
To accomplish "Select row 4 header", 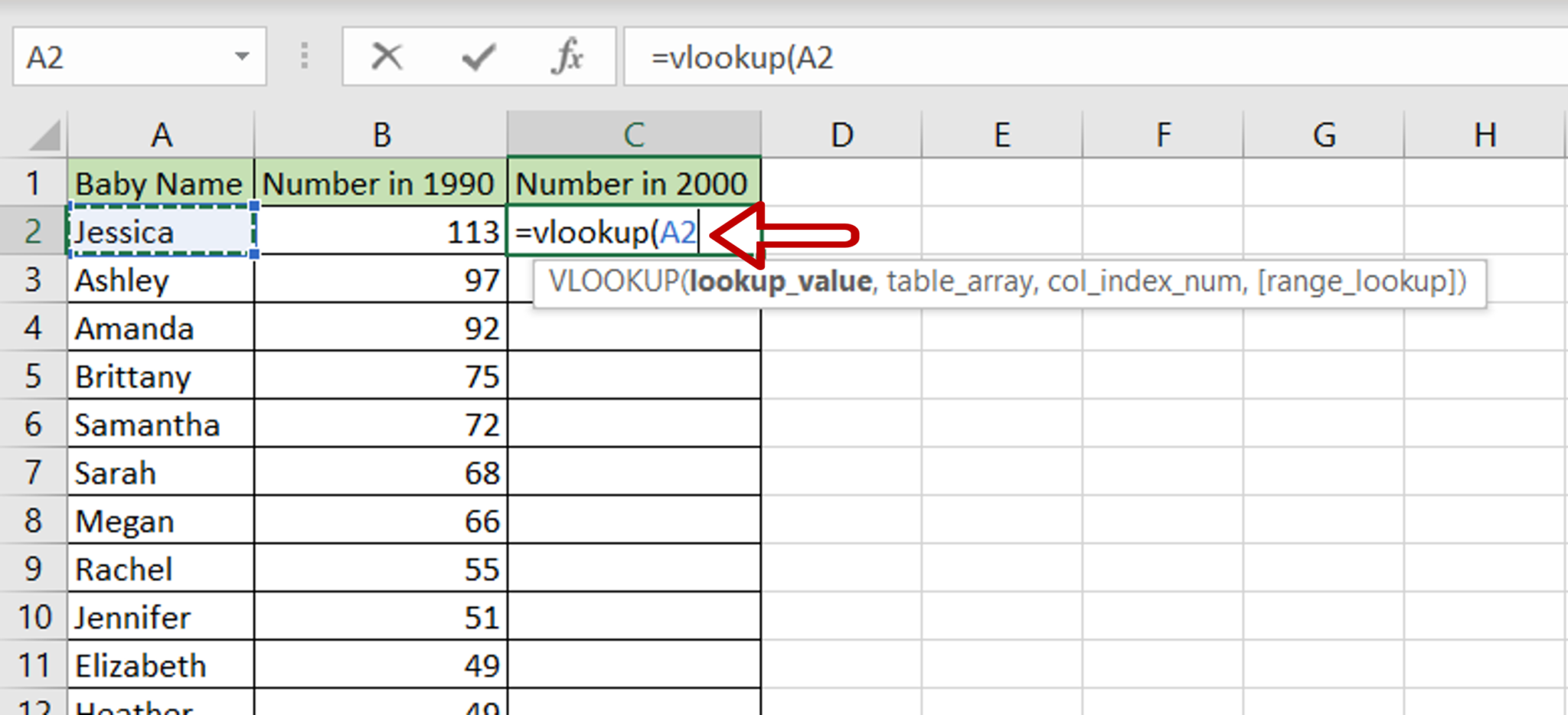I will 33,327.
